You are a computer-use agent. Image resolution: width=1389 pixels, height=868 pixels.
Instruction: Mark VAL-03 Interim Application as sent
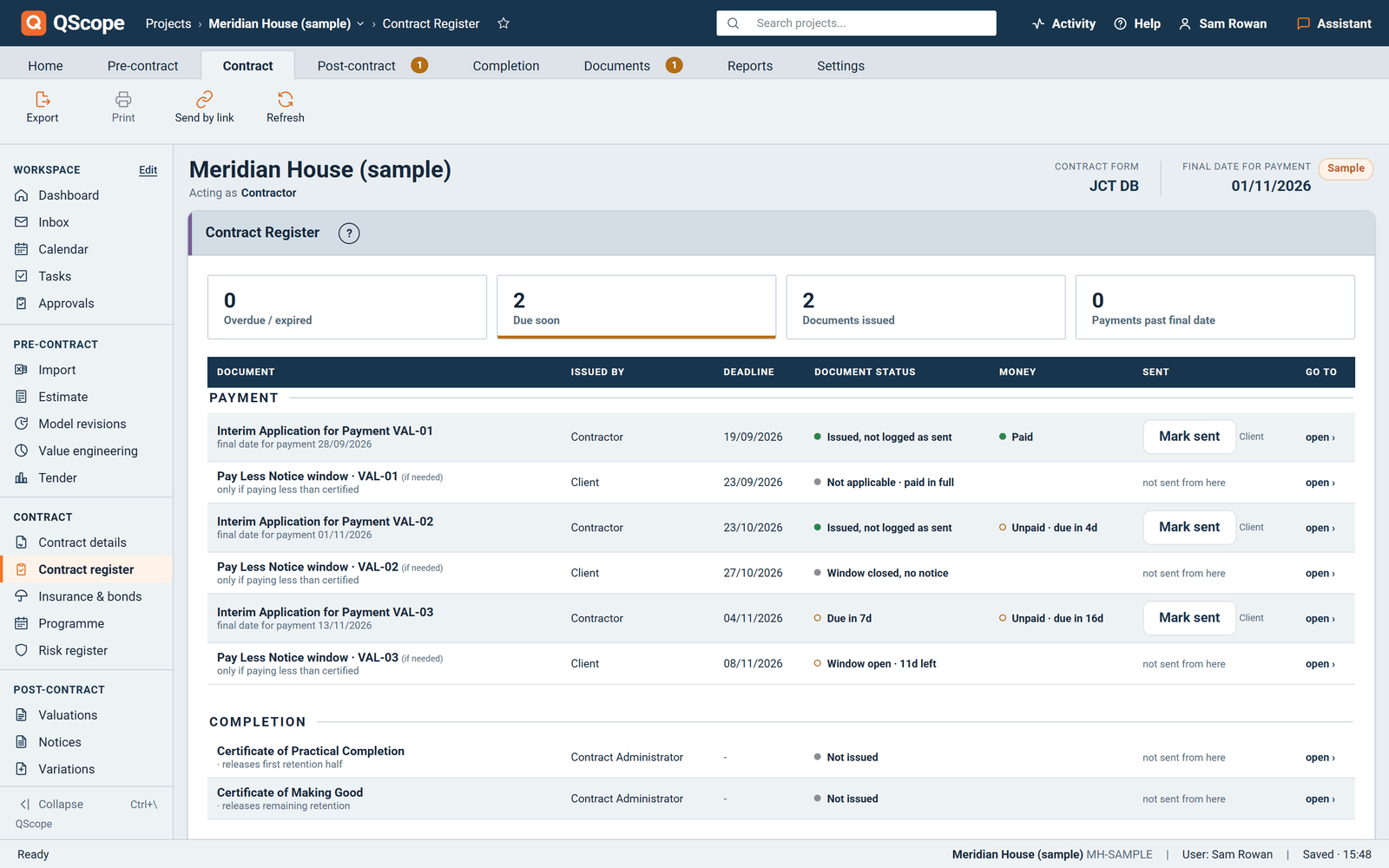pyautogui.click(x=1189, y=618)
